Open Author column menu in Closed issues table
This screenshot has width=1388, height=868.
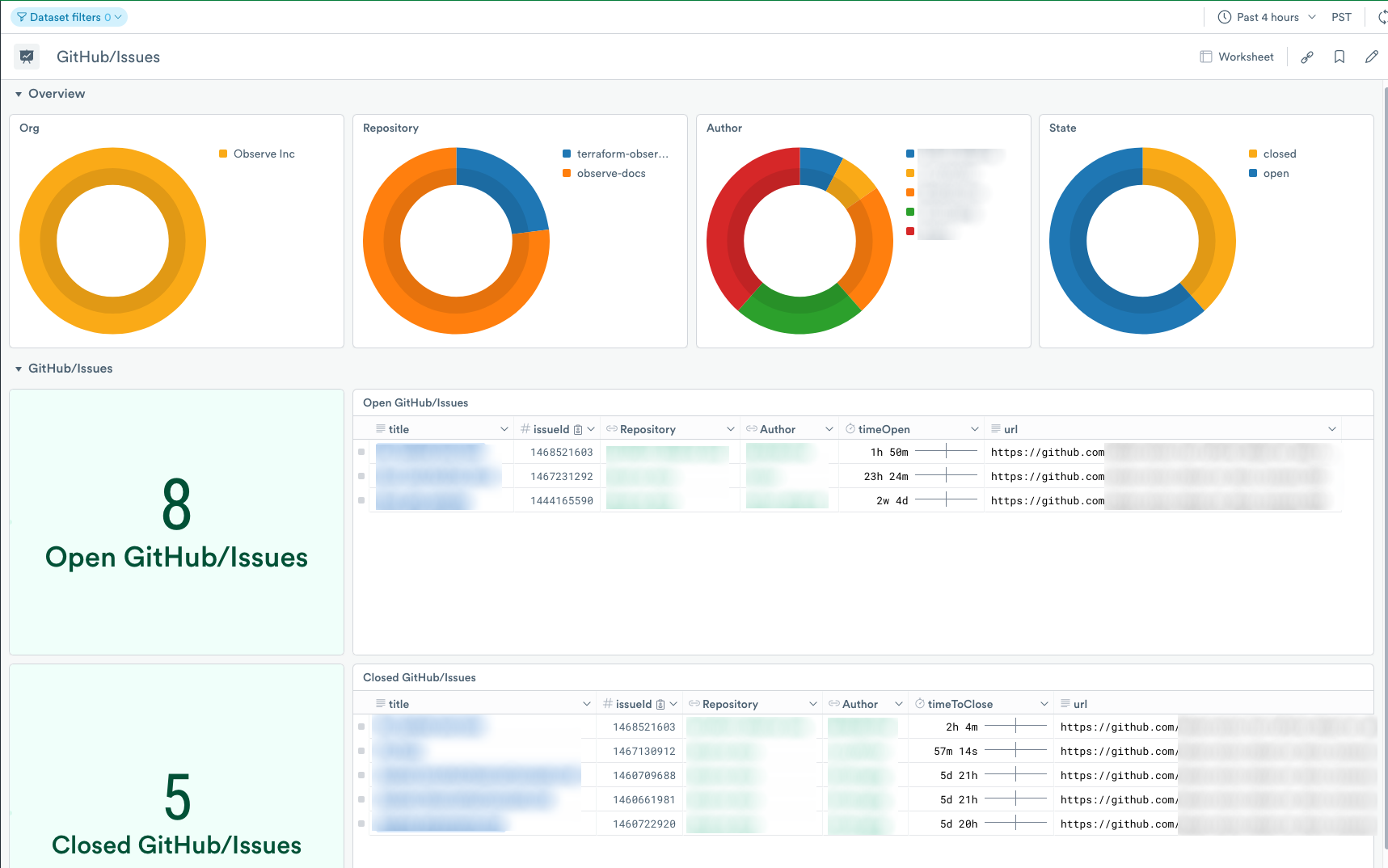click(899, 704)
